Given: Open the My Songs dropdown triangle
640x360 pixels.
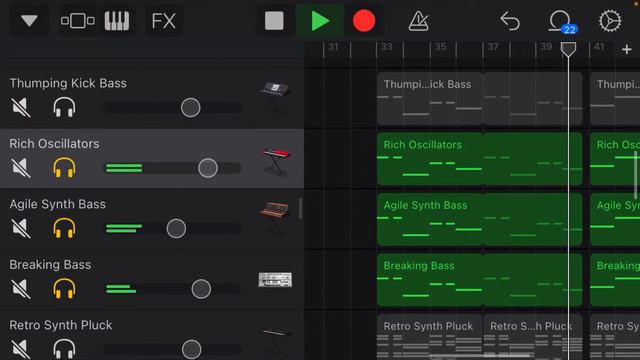Looking at the screenshot, I should pos(29,20).
